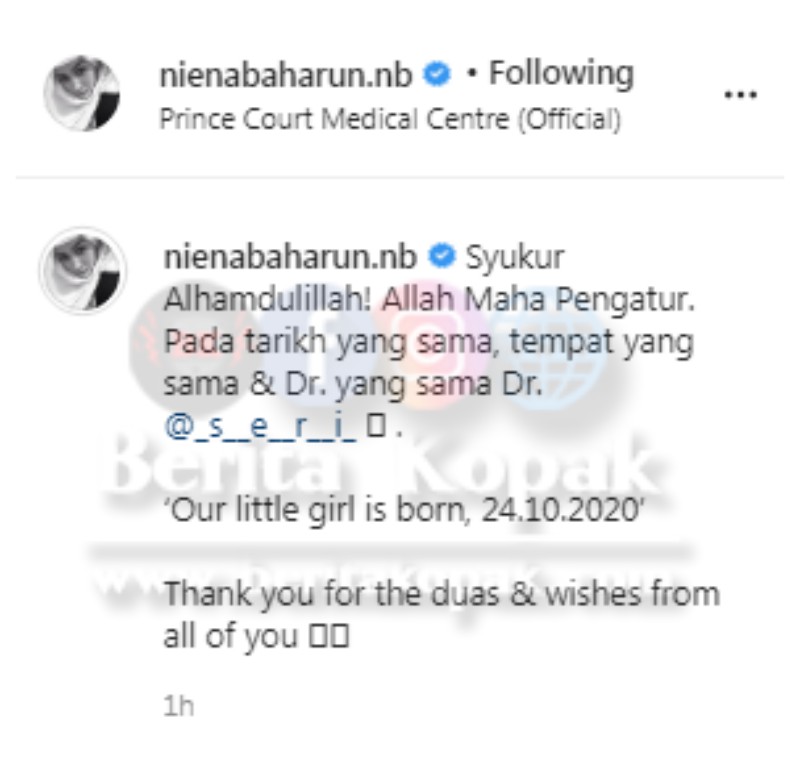Click the faded Instagram watermark icon

[x=428, y=341]
